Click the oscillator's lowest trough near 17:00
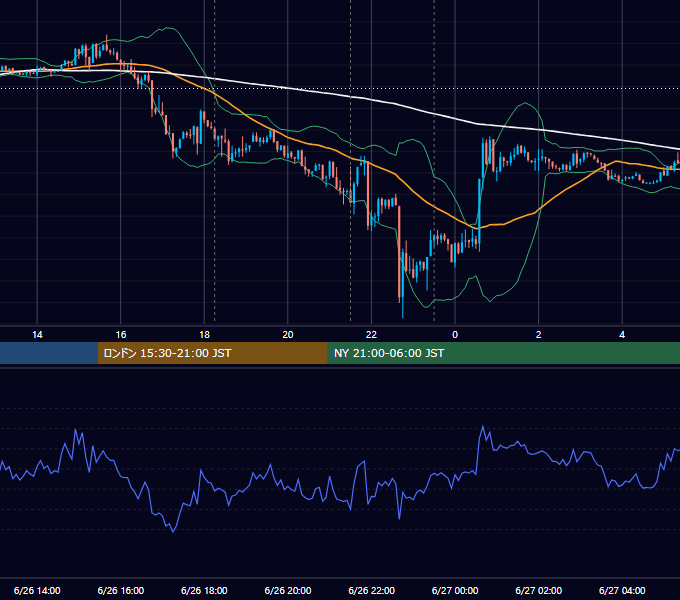 pyautogui.click(x=173, y=531)
